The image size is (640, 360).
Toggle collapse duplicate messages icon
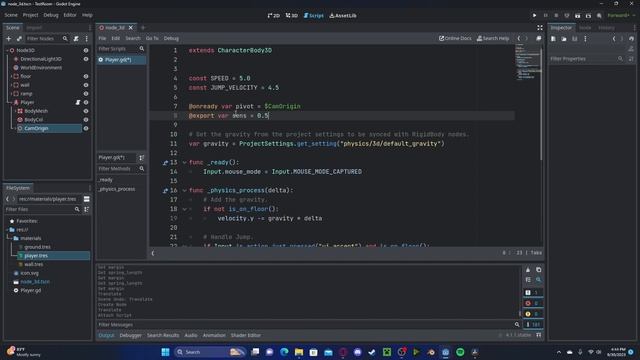click(528, 280)
